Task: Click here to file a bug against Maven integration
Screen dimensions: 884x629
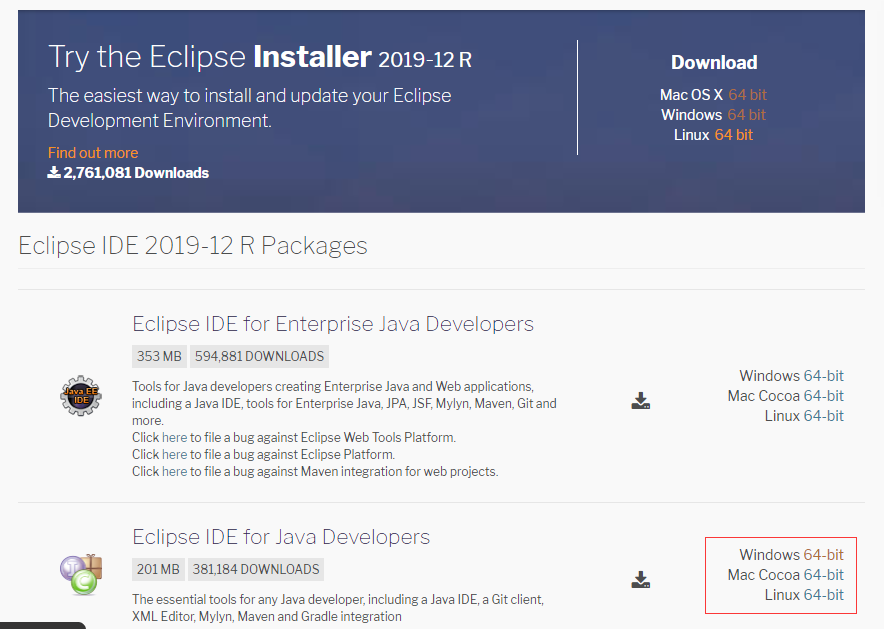Action: point(174,471)
